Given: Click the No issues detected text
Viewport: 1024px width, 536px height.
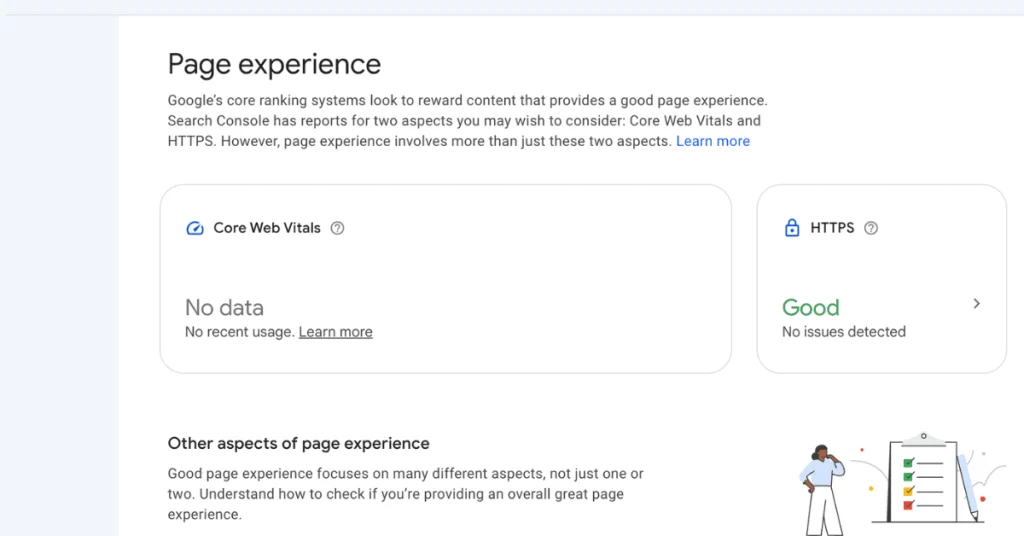Looking at the screenshot, I should [x=844, y=332].
